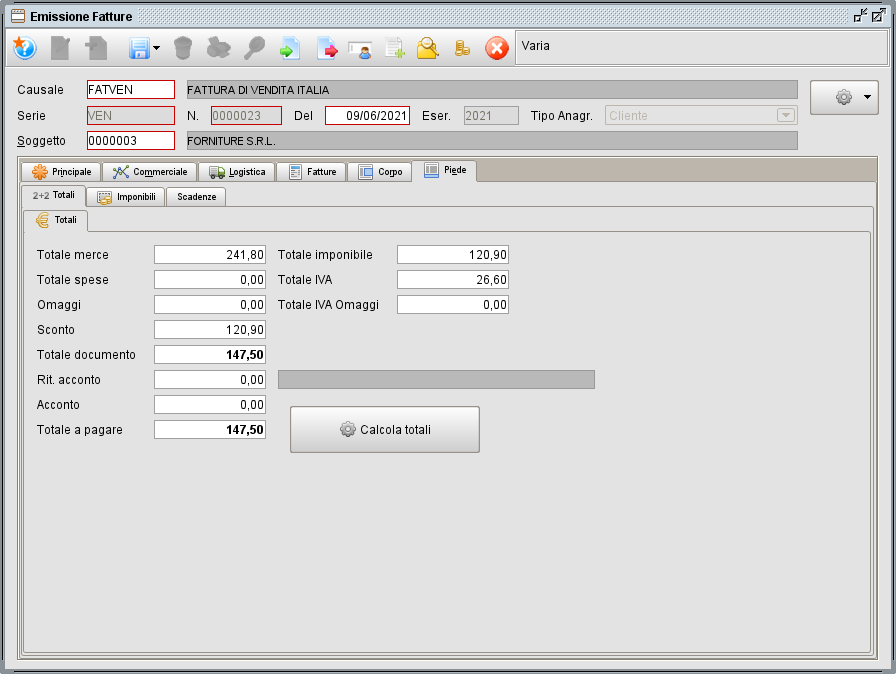
Task: Click the red arrow export icon
Action: (325, 48)
